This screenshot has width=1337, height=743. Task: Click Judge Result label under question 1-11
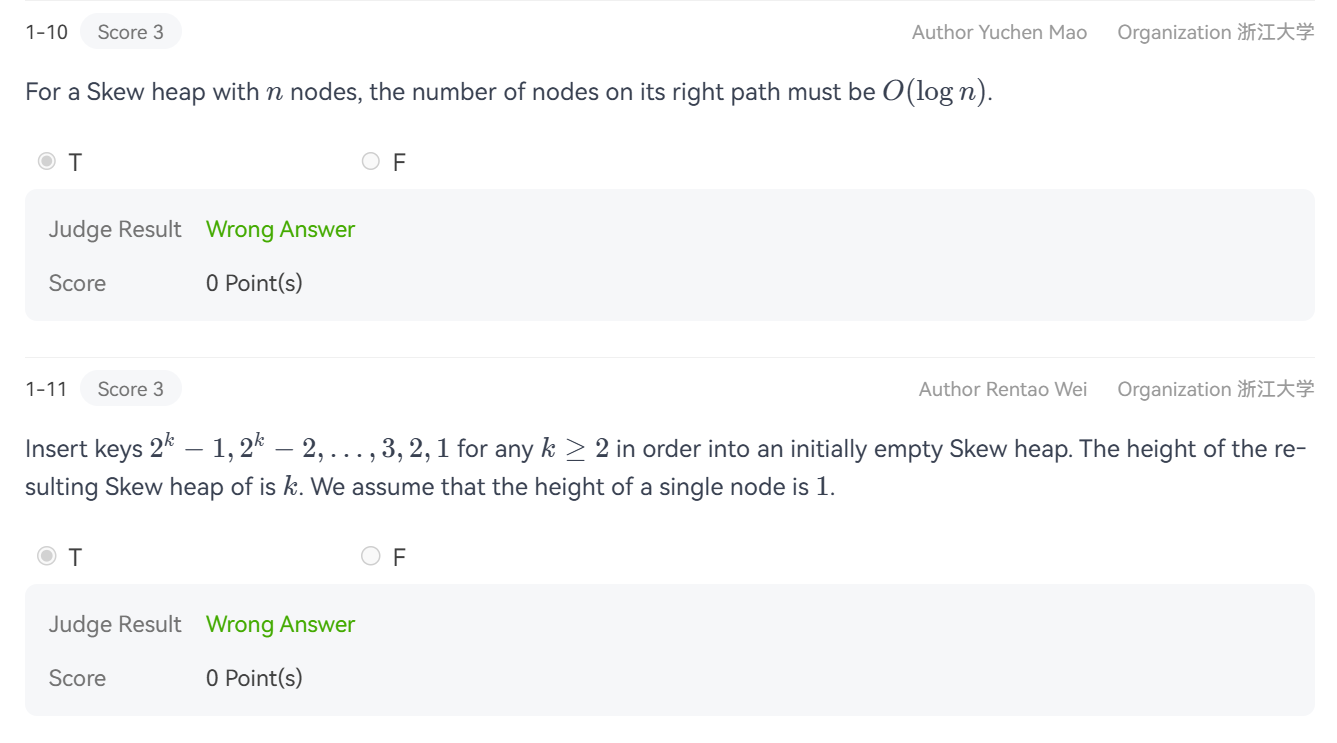115,624
